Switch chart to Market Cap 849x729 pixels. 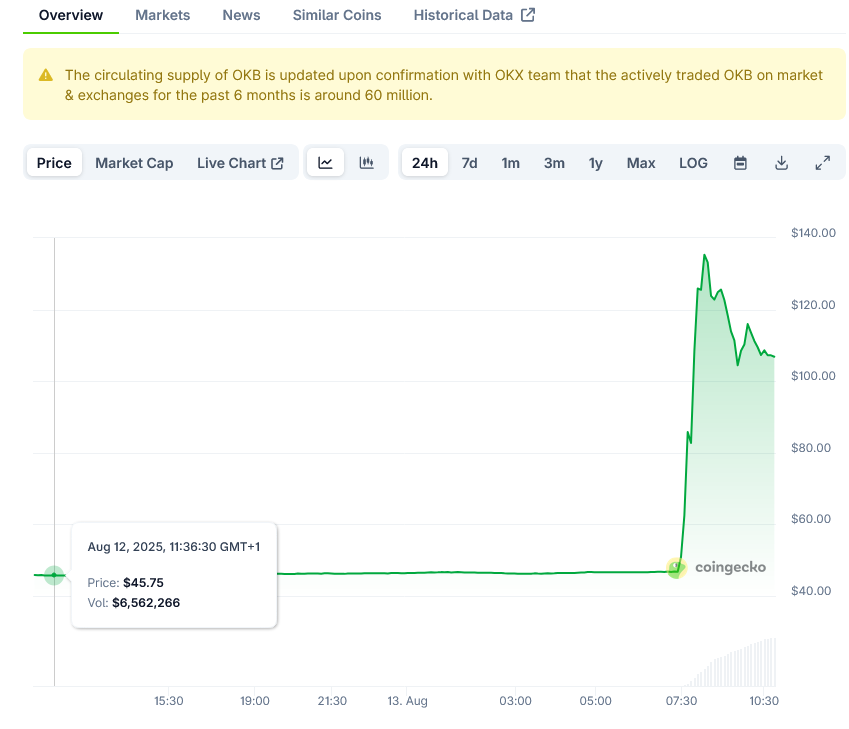click(134, 162)
